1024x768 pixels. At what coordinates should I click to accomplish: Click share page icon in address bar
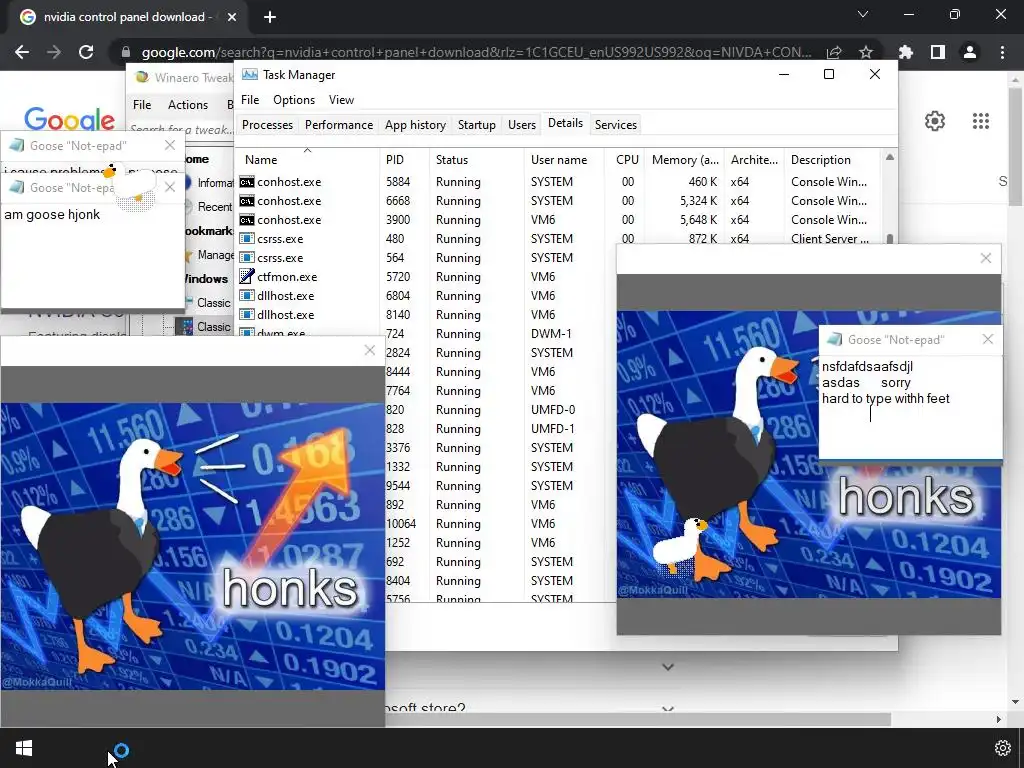point(834,52)
